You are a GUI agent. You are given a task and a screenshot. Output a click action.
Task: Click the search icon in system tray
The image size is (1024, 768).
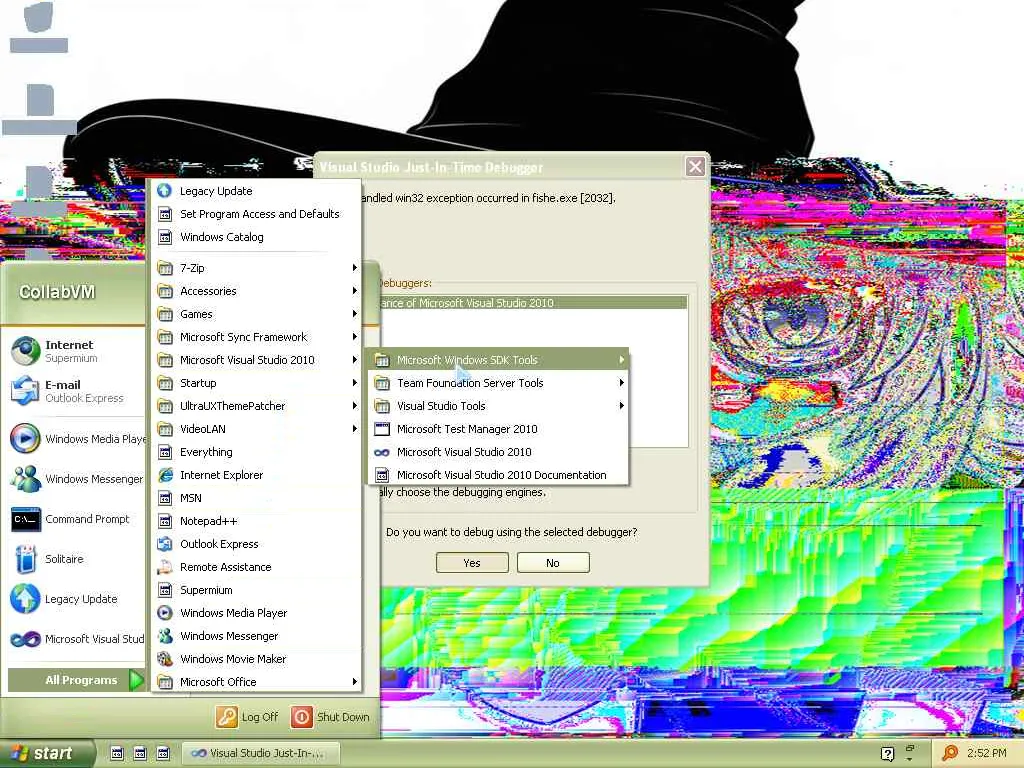(x=950, y=753)
